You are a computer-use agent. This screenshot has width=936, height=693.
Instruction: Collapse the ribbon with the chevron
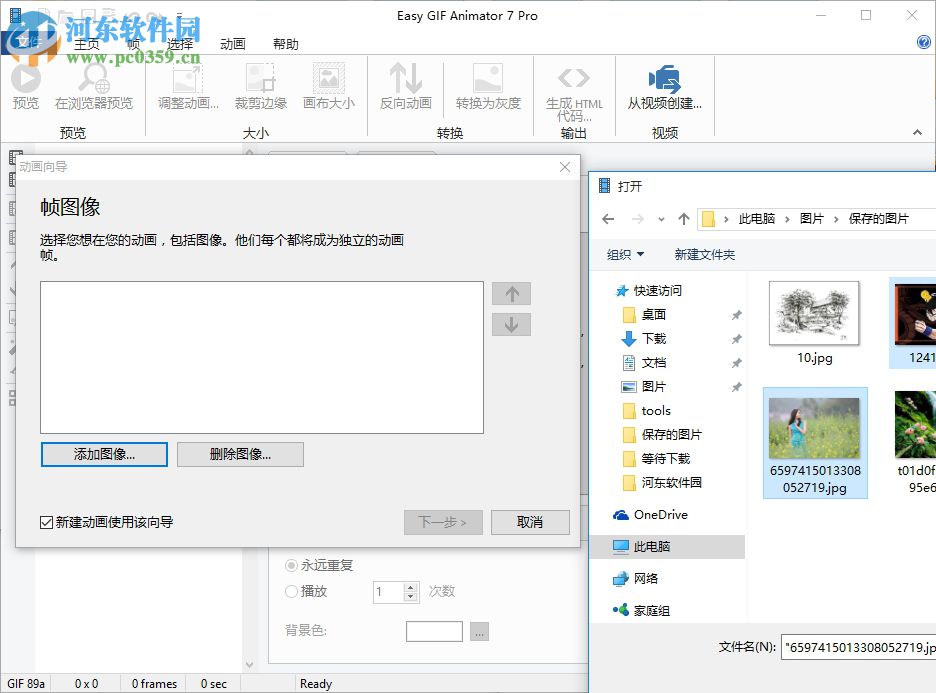point(916,131)
